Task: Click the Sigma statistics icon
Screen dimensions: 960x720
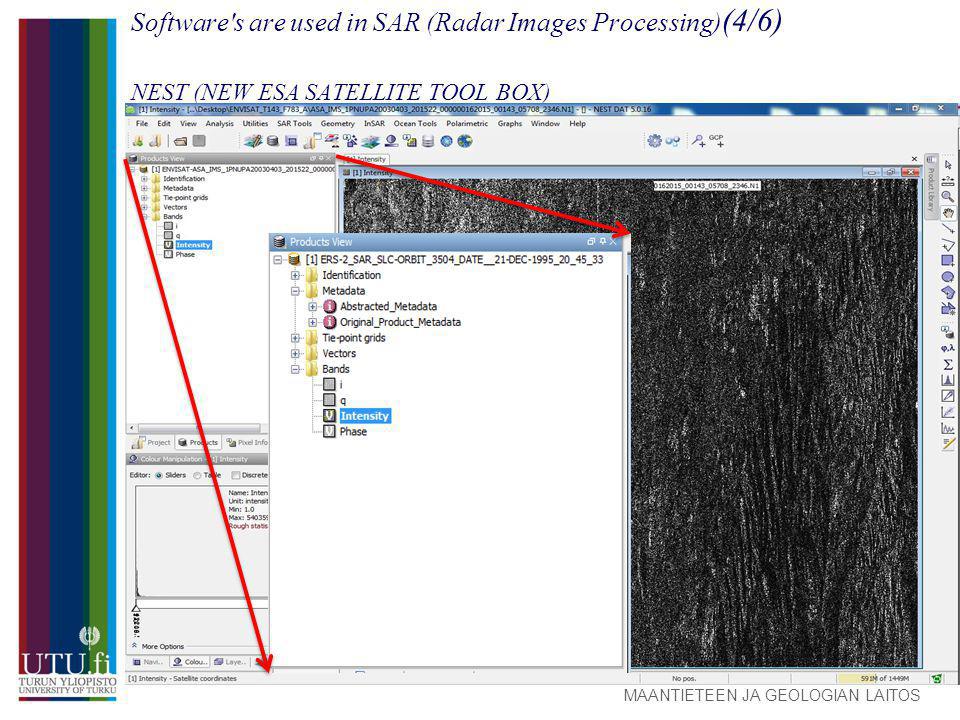Action: pyautogui.click(x=948, y=364)
